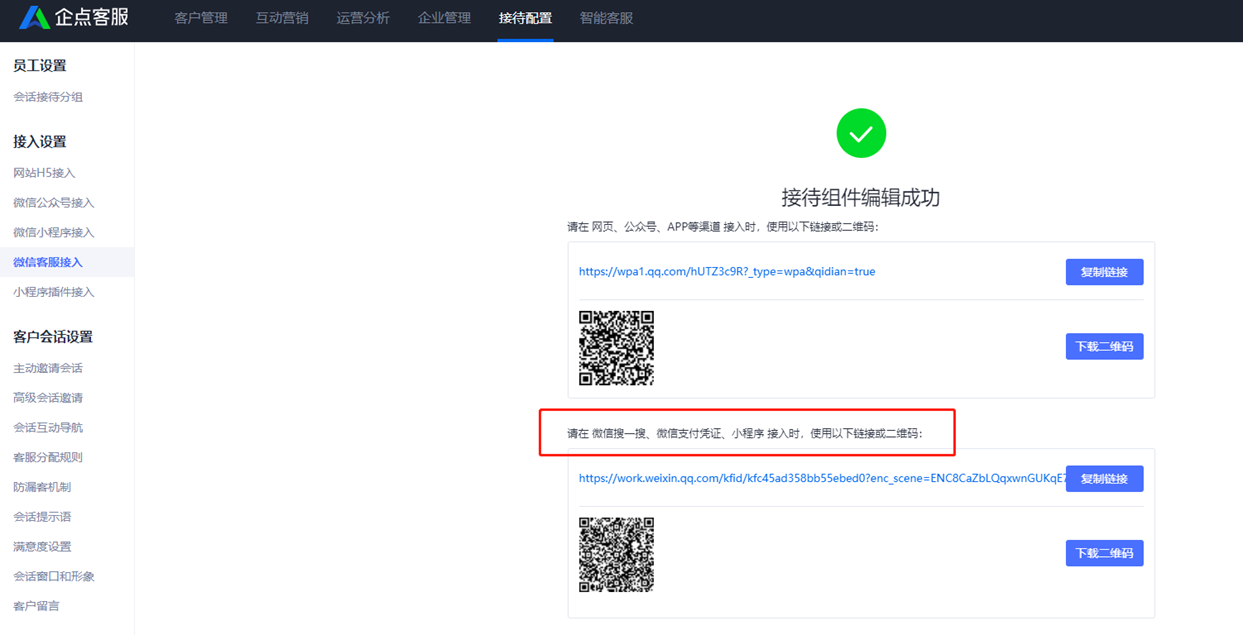Download the QR code for the work.weixin.qq.com link
The height and width of the screenshot is (635, 1243).
click(1104, 553)
